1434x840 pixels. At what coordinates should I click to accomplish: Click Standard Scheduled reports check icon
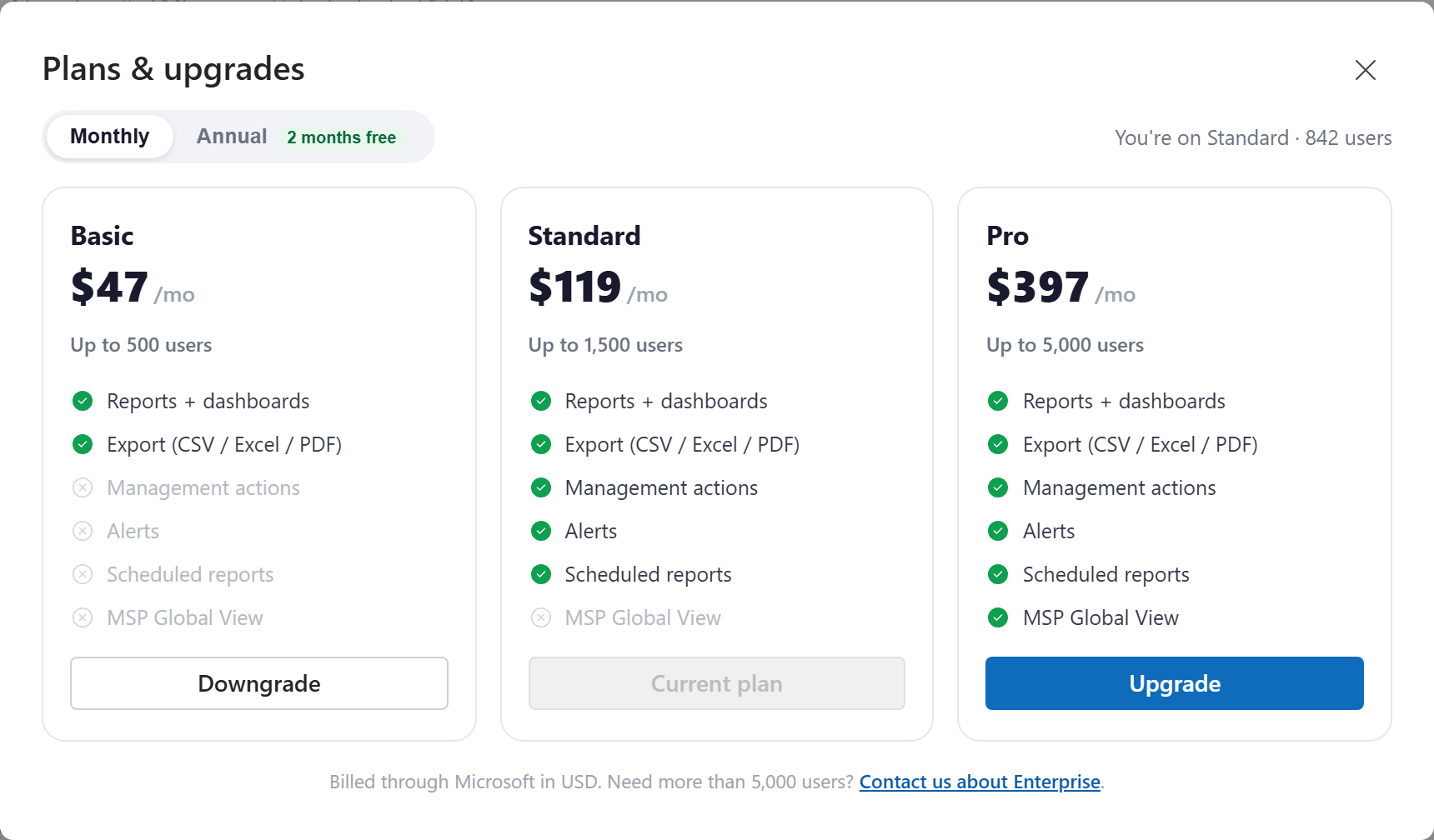(x=541, y=575)
